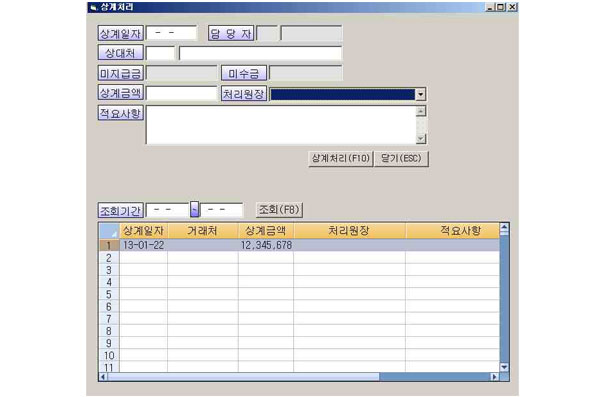Select row header 10 in grid
This screenshot has width=600, height=397.
pos(109,356)
